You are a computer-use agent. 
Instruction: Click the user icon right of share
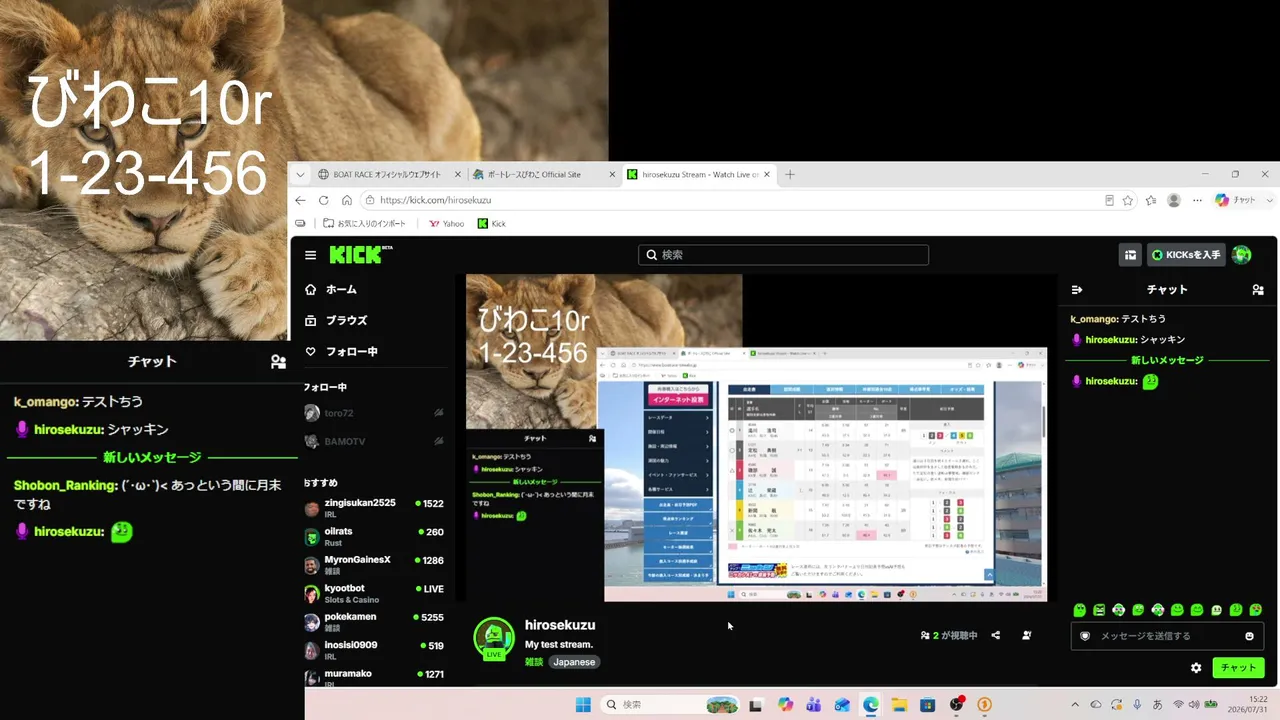tap(1027, 635)
